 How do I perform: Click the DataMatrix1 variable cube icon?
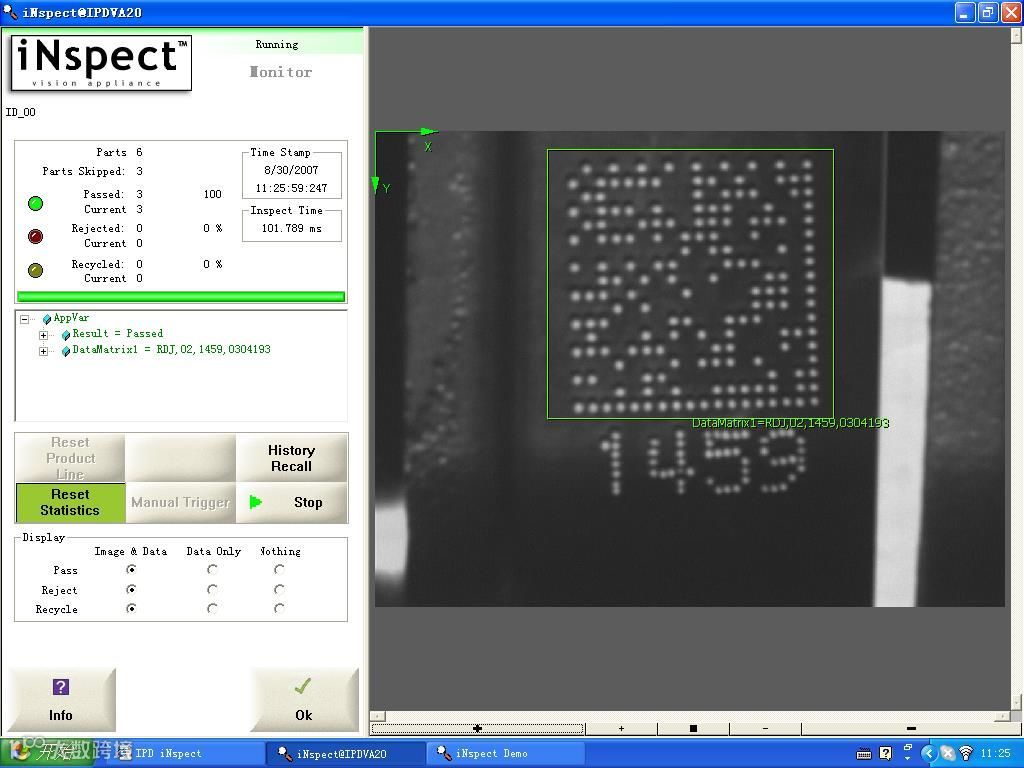[x=66, y=351]
